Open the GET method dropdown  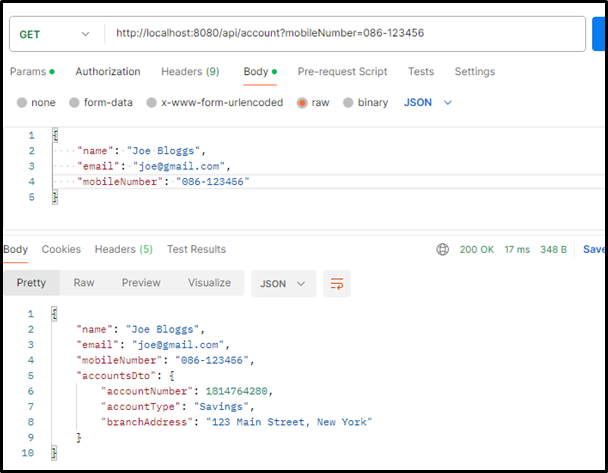click(x=54, y=33)
